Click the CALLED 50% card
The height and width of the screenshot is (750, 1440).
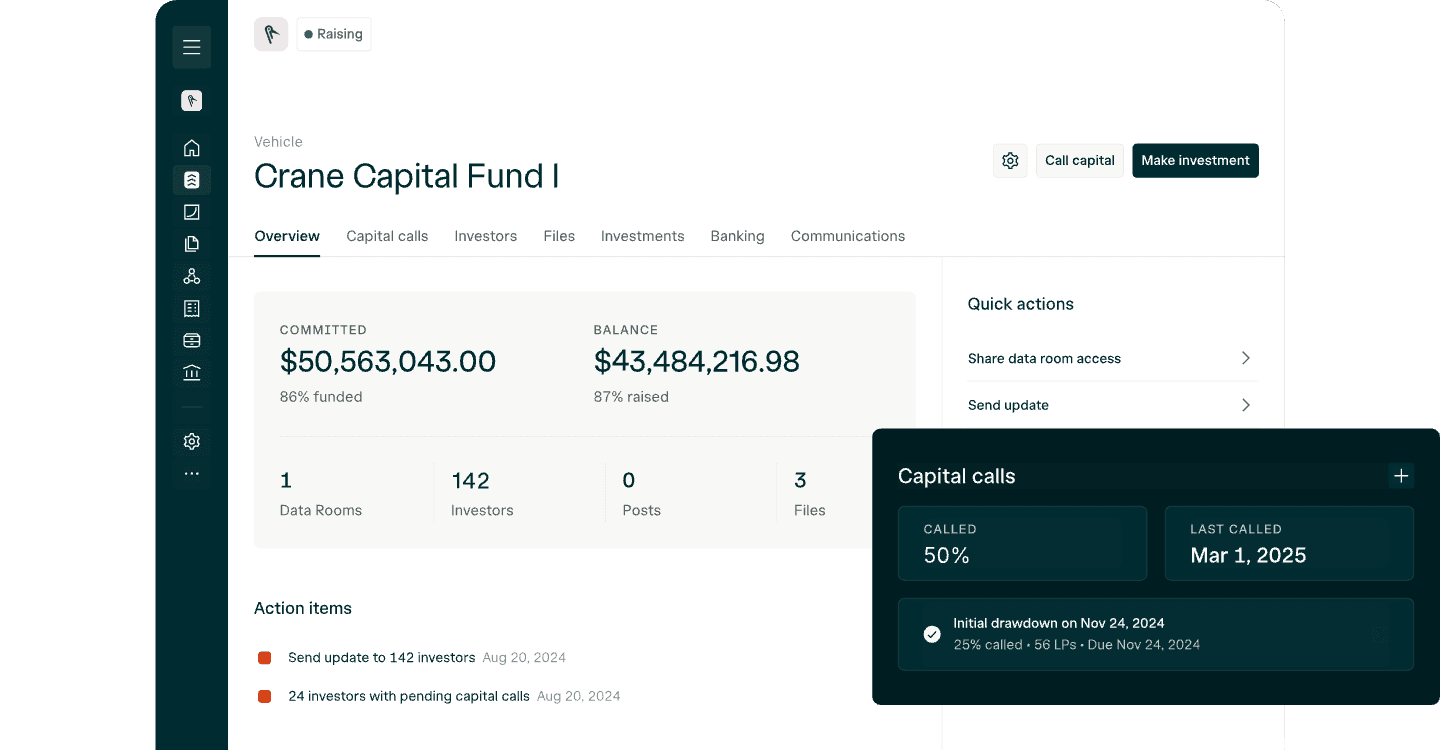pyautogui.click(x=1022, y=543)
